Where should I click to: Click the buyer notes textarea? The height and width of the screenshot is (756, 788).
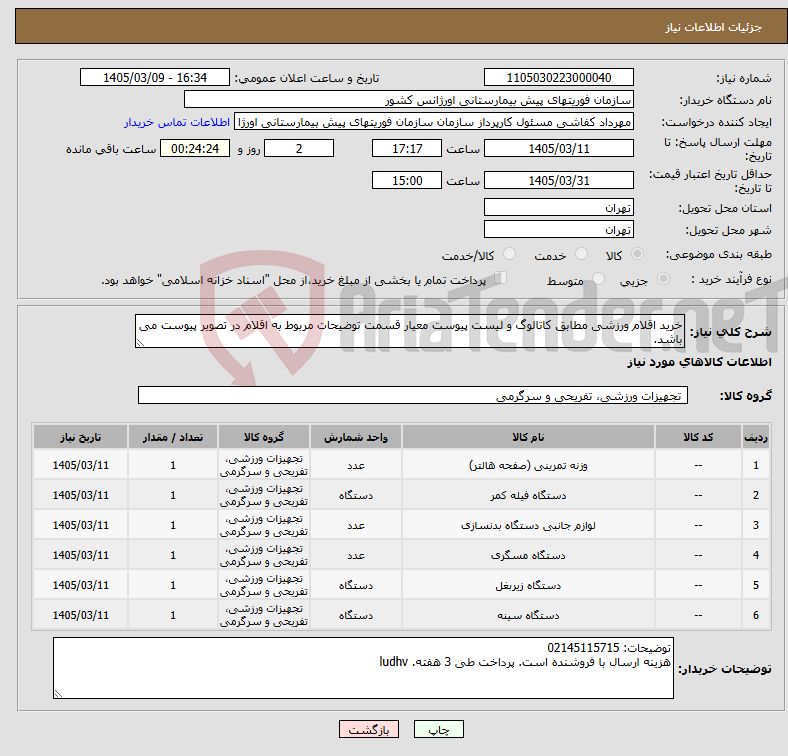tap(363, 668)
